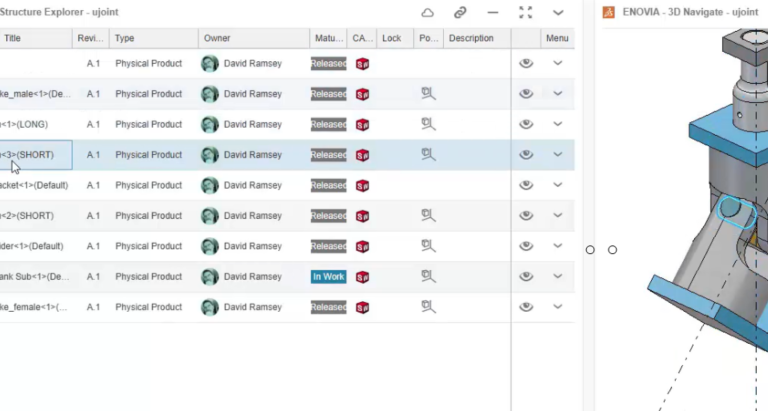Click the position icon in ider<1>(Default) row
768x411 pixels.
(x=429, y=246)
